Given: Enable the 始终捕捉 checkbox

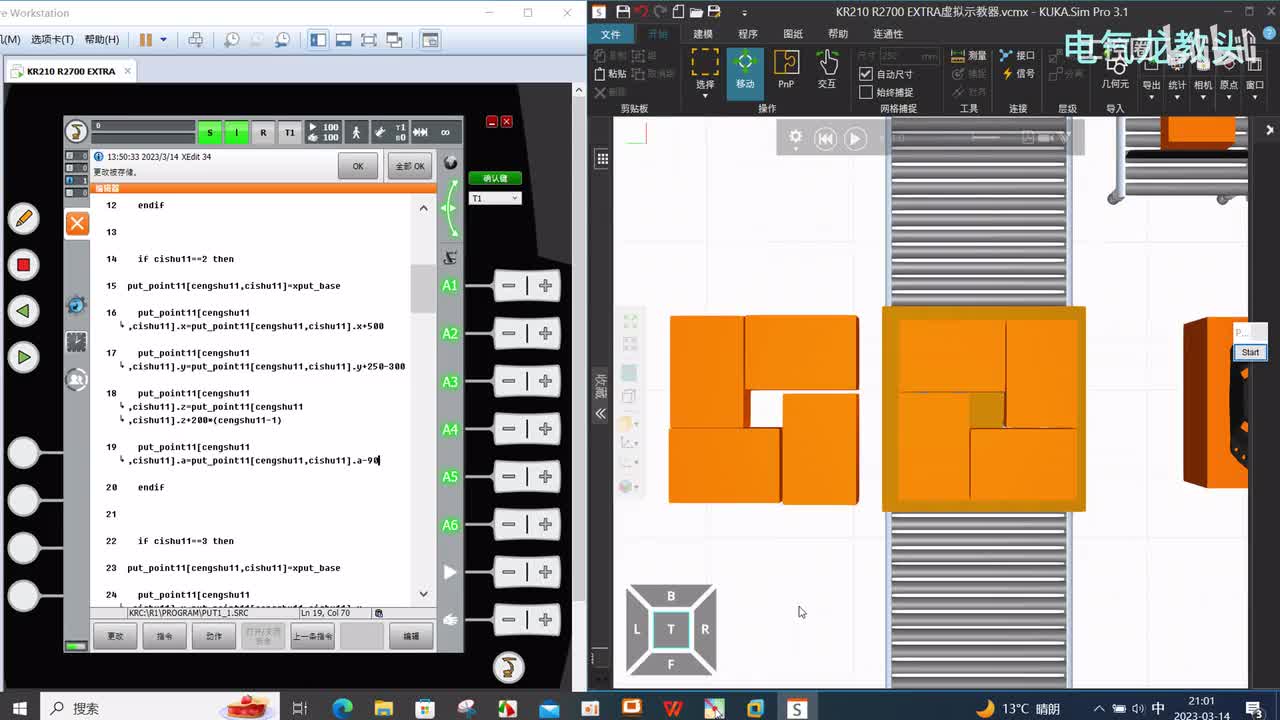Looking at the screenshot, I should tap(866, 92).
